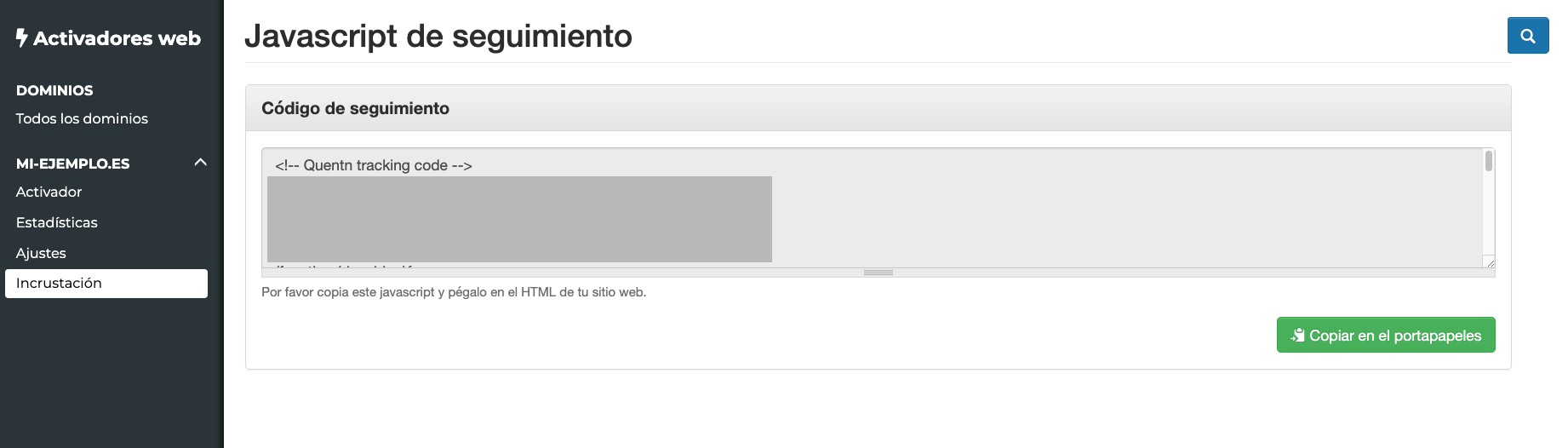This screenshot has width=1568, height=448.
Task: Copy the code with Copiar en el portapapeles
Action: (1386, 335)
